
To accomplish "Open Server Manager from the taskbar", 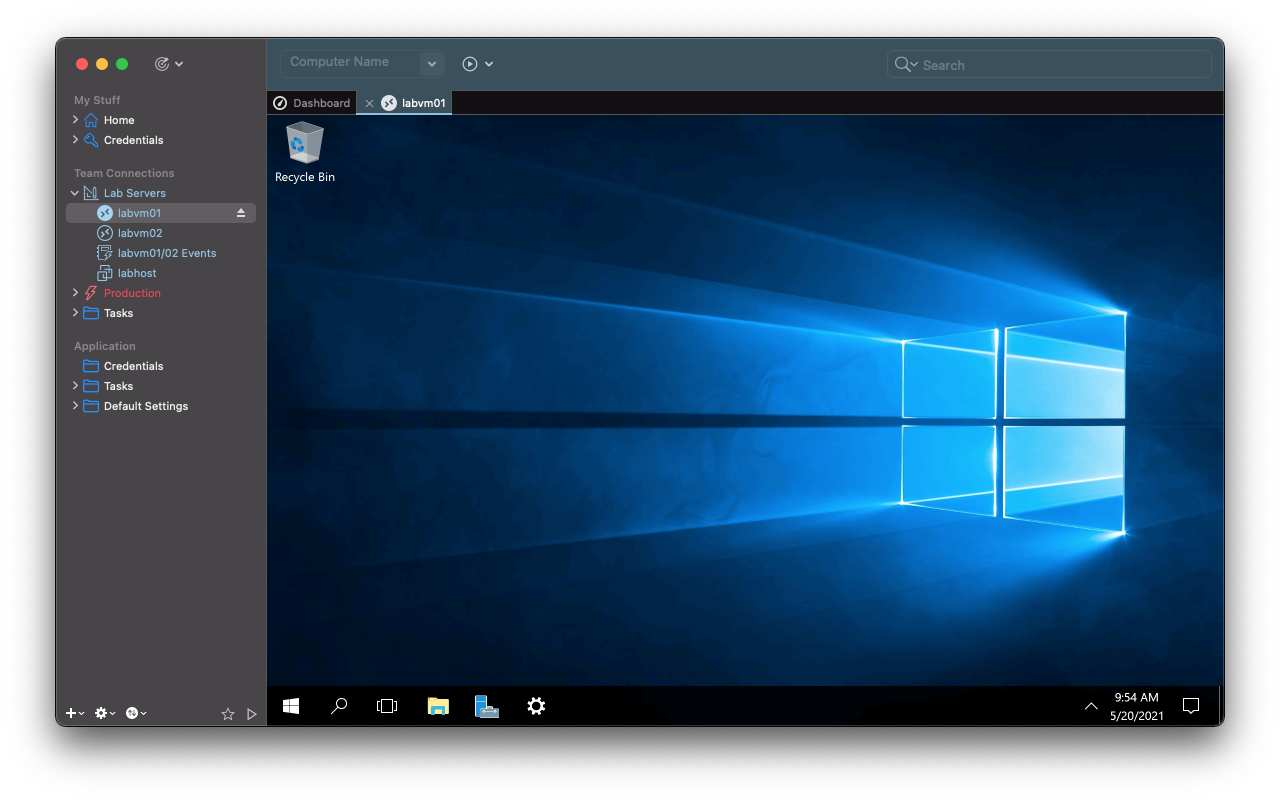I will point(487,706).
